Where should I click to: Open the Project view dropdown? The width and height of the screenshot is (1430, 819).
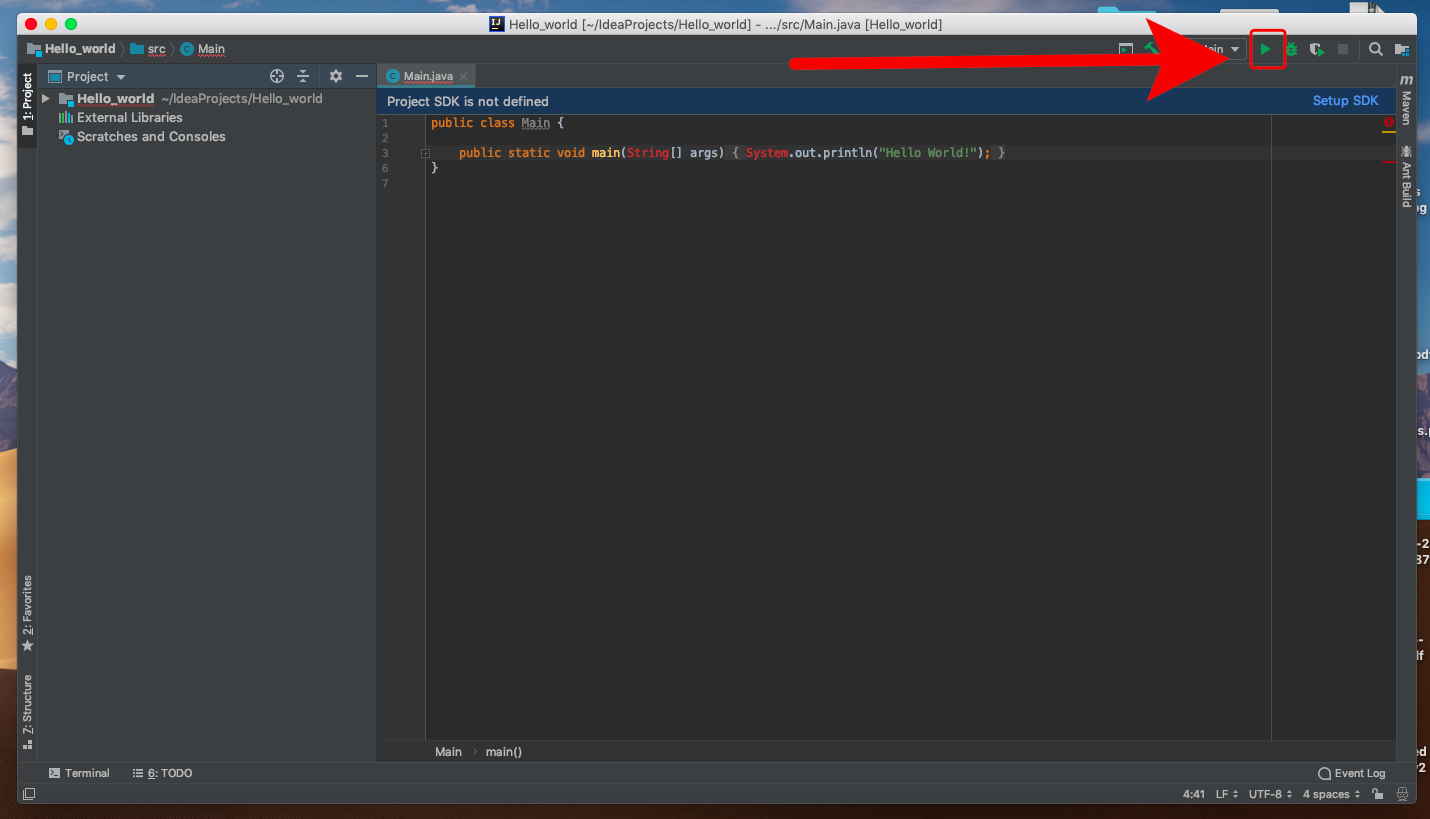(96, 76)
